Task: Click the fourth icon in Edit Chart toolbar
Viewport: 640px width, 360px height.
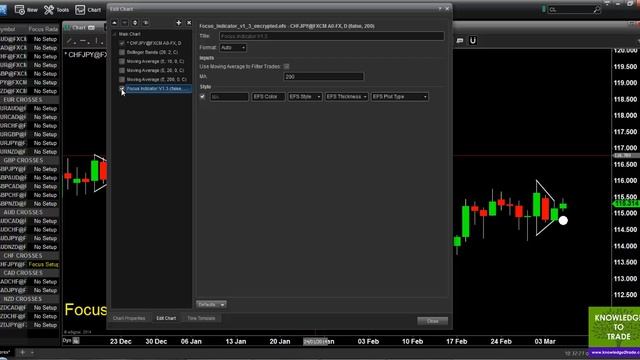Action: coord(146,23)
